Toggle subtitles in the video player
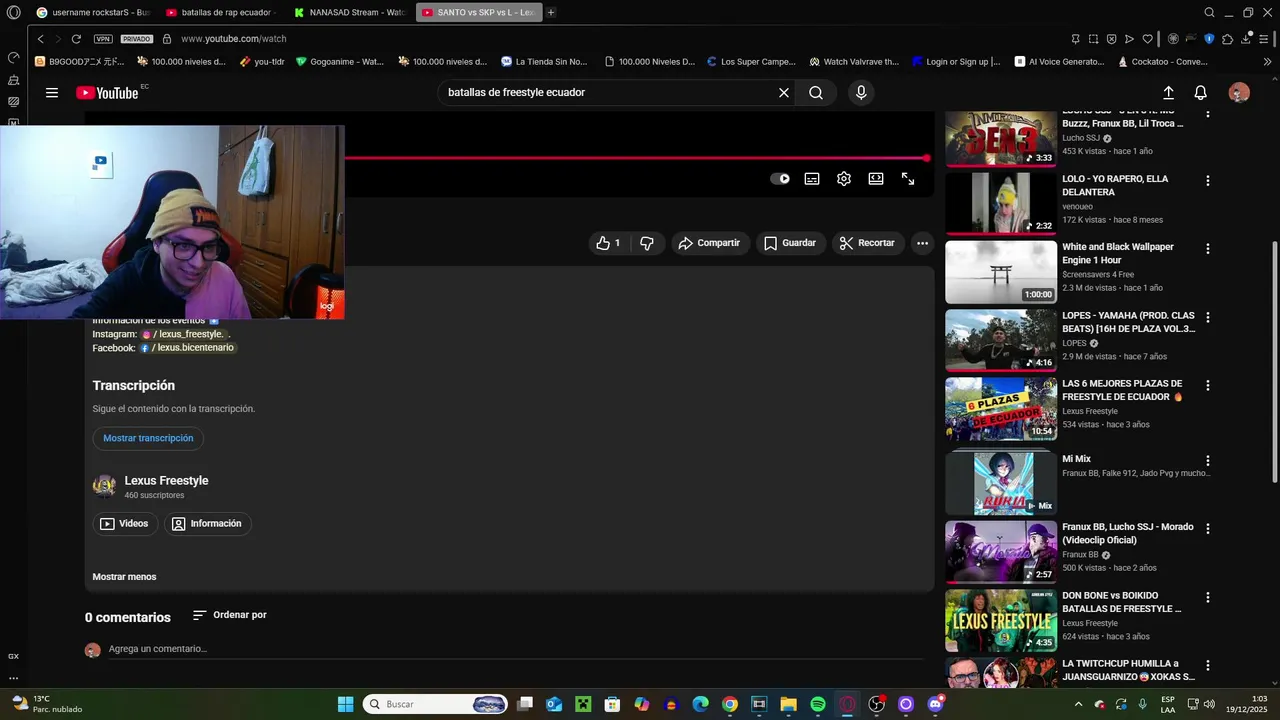 coord(812,179)
